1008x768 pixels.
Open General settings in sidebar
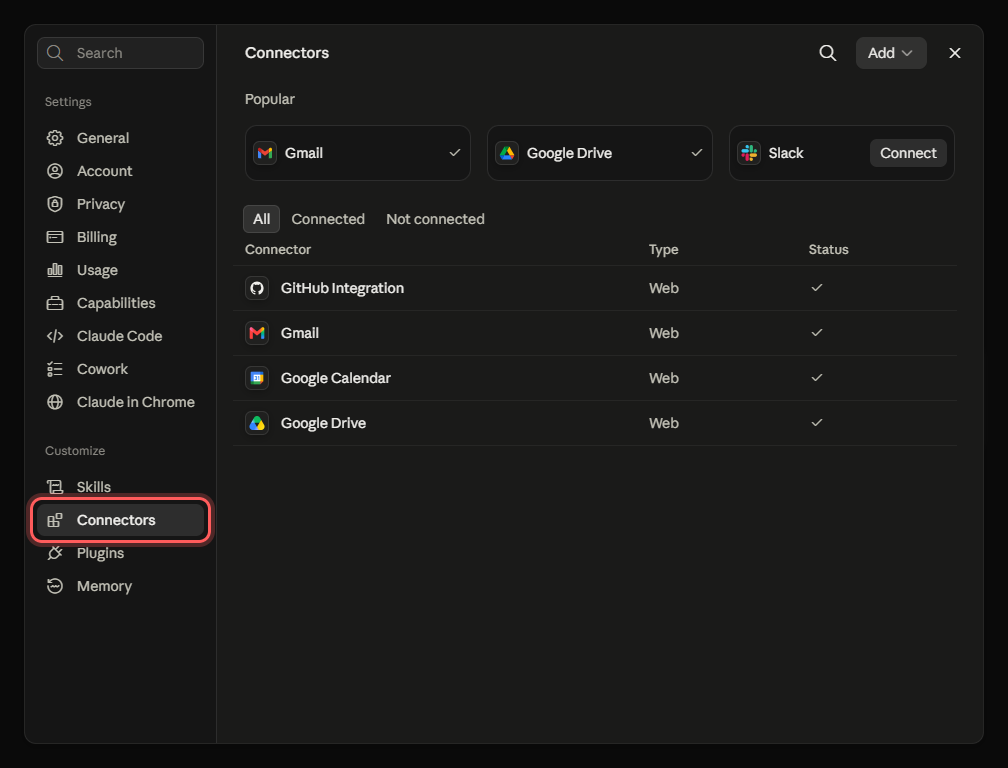point(120,138)
